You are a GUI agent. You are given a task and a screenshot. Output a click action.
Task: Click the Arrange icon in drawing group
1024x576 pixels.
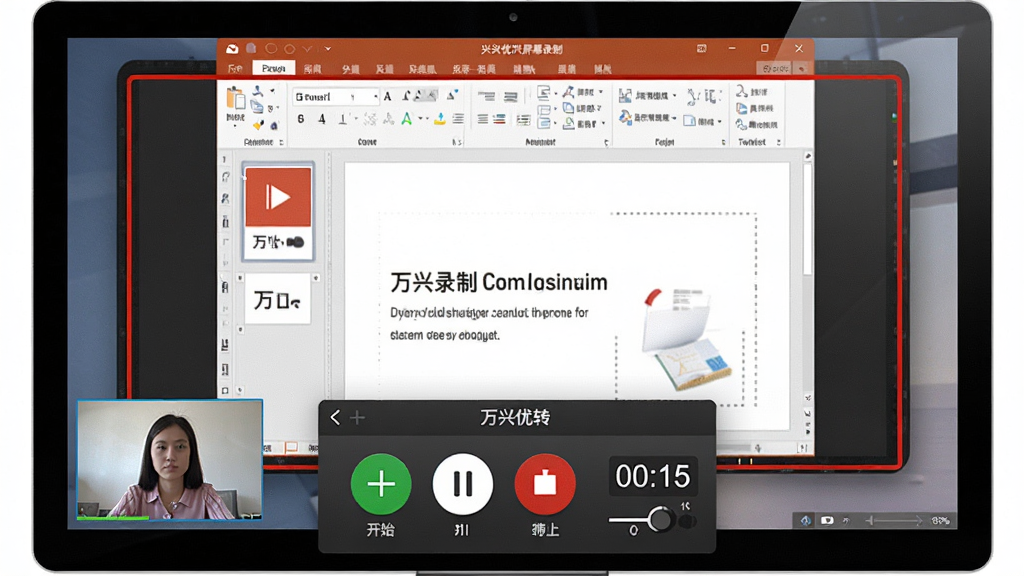coord(625,96)
